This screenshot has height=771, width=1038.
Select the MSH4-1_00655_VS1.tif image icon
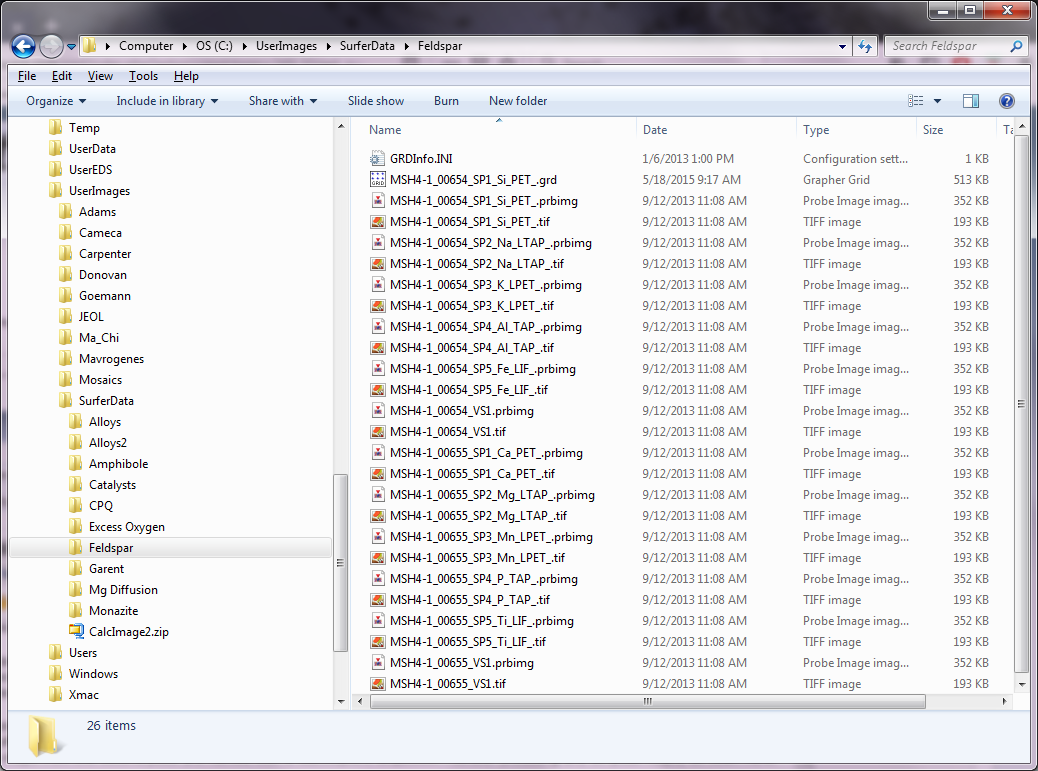(377, 684)
